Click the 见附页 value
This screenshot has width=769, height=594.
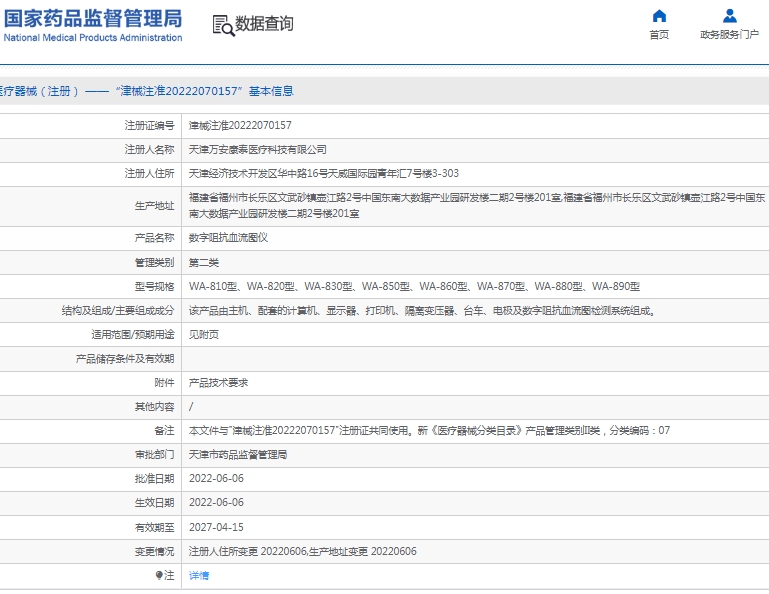(x=204, y=335)
